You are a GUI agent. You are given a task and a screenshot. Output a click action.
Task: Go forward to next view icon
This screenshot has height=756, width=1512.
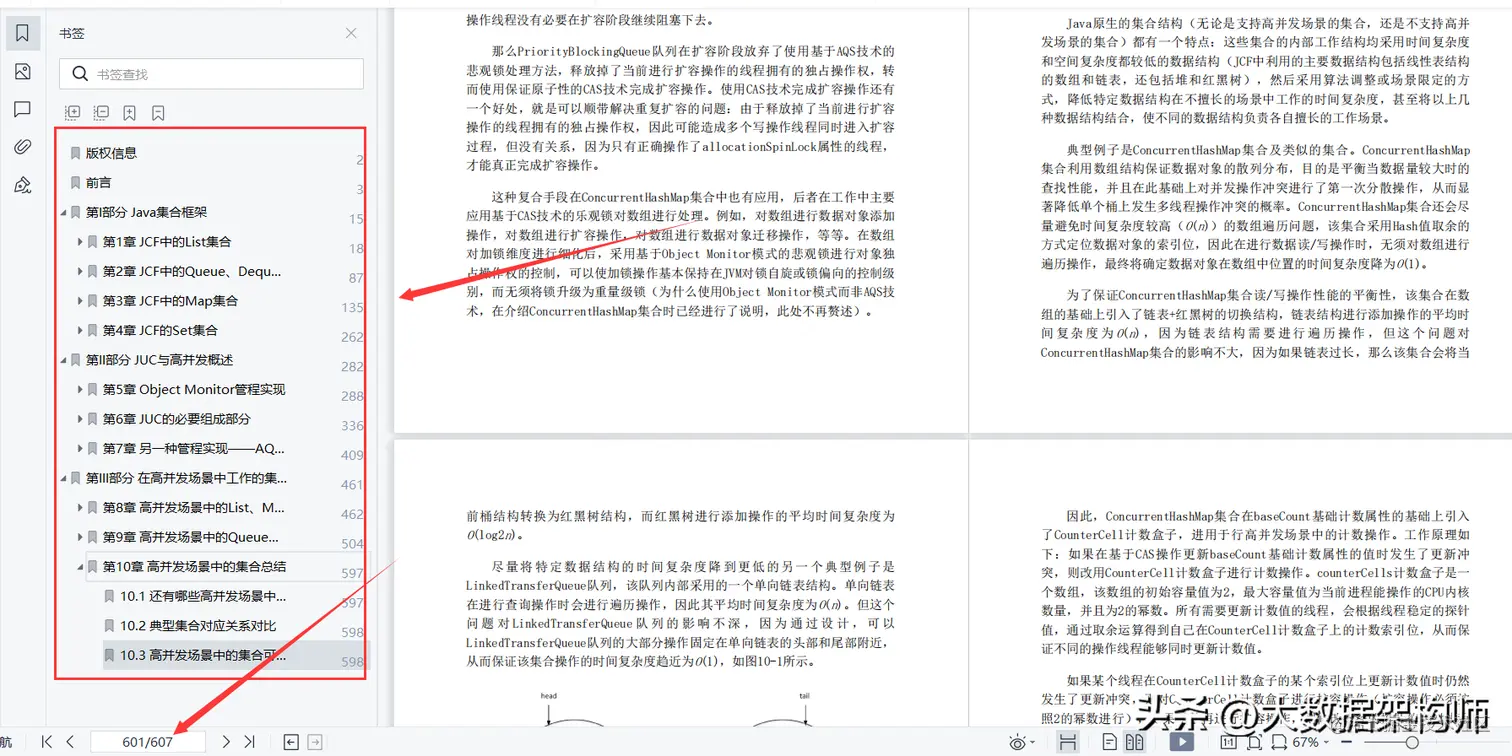pos(314,742)
